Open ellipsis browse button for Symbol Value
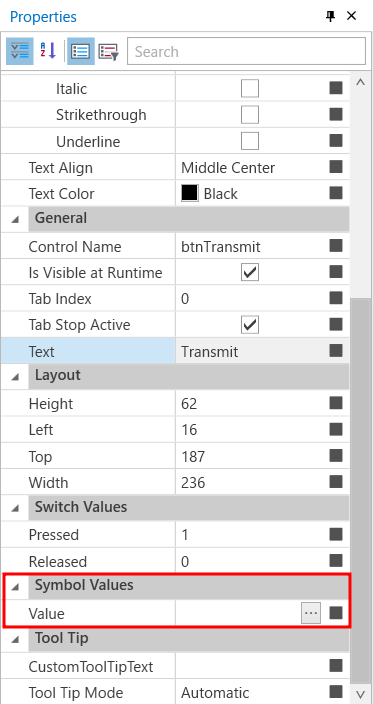This screenshot has width=374, height=704. pyautogui.click(x=311, y=613)
